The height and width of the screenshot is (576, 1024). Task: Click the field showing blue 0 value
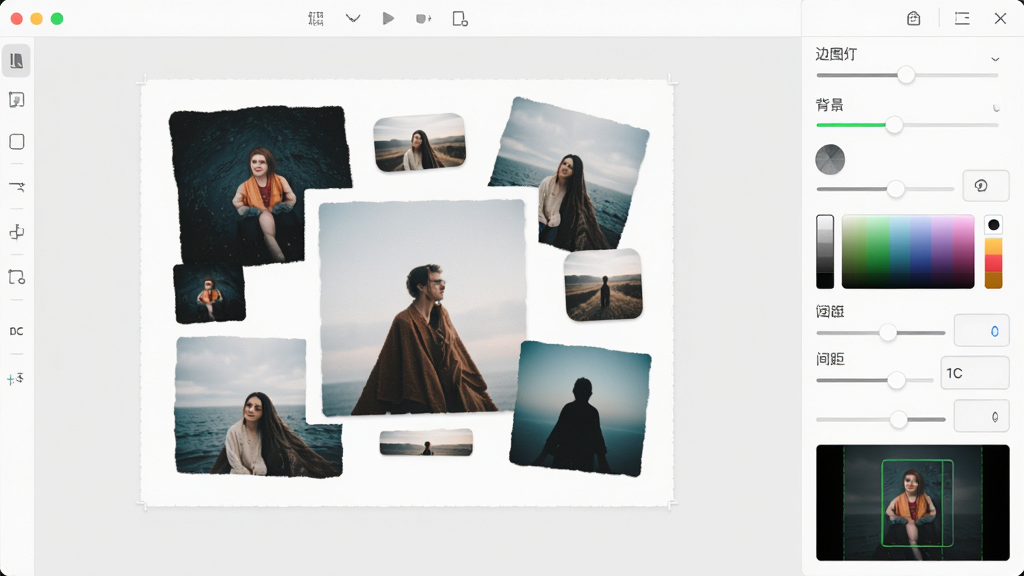(981, 330)
